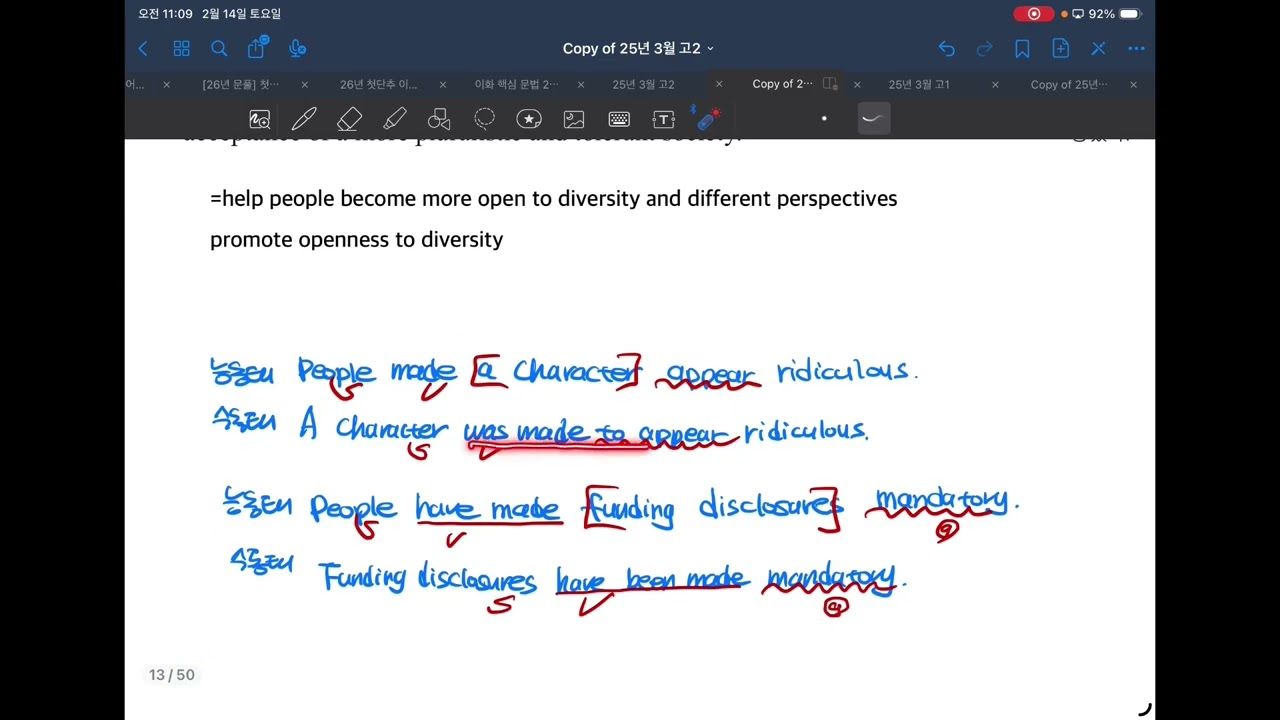Screen dimensions: 1280x720
Task: Undo the last stroke
Action: click(x=946, y=48)
